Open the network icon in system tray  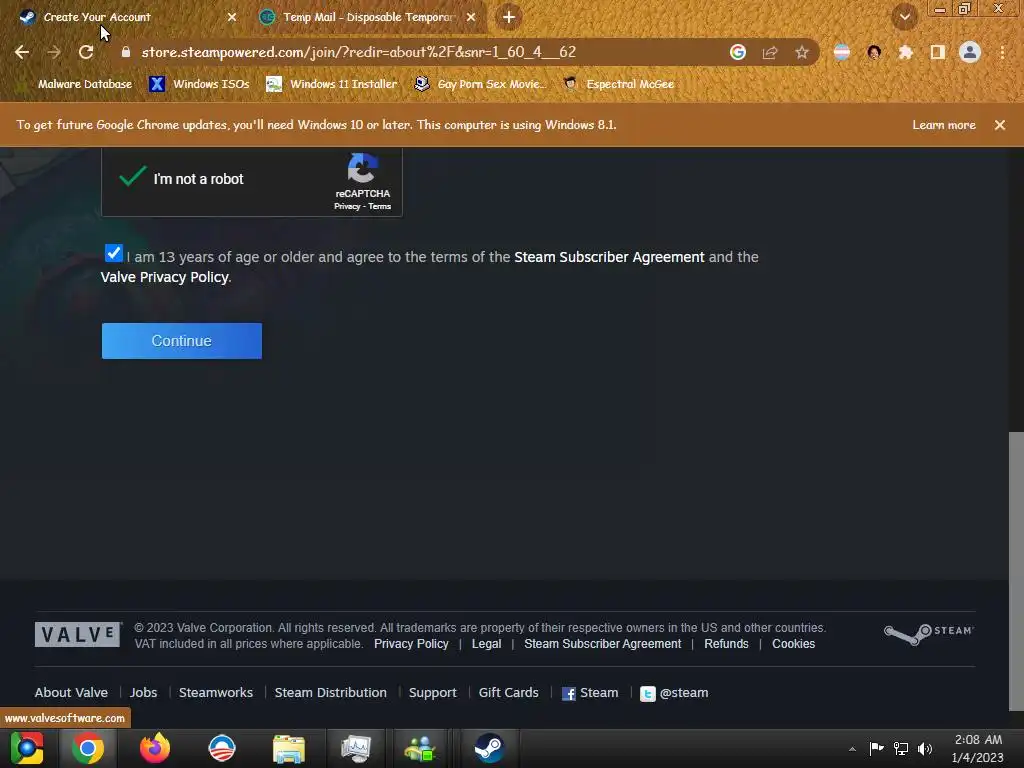(x=901, y=749)
